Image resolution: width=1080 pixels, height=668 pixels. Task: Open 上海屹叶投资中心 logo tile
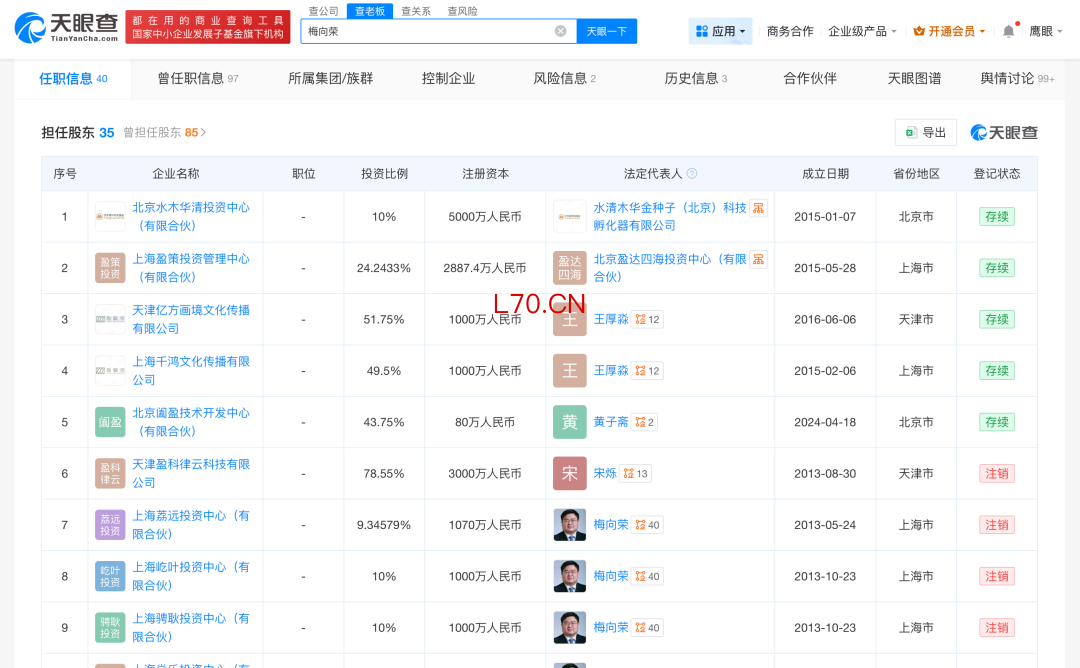tap(110, 576)
